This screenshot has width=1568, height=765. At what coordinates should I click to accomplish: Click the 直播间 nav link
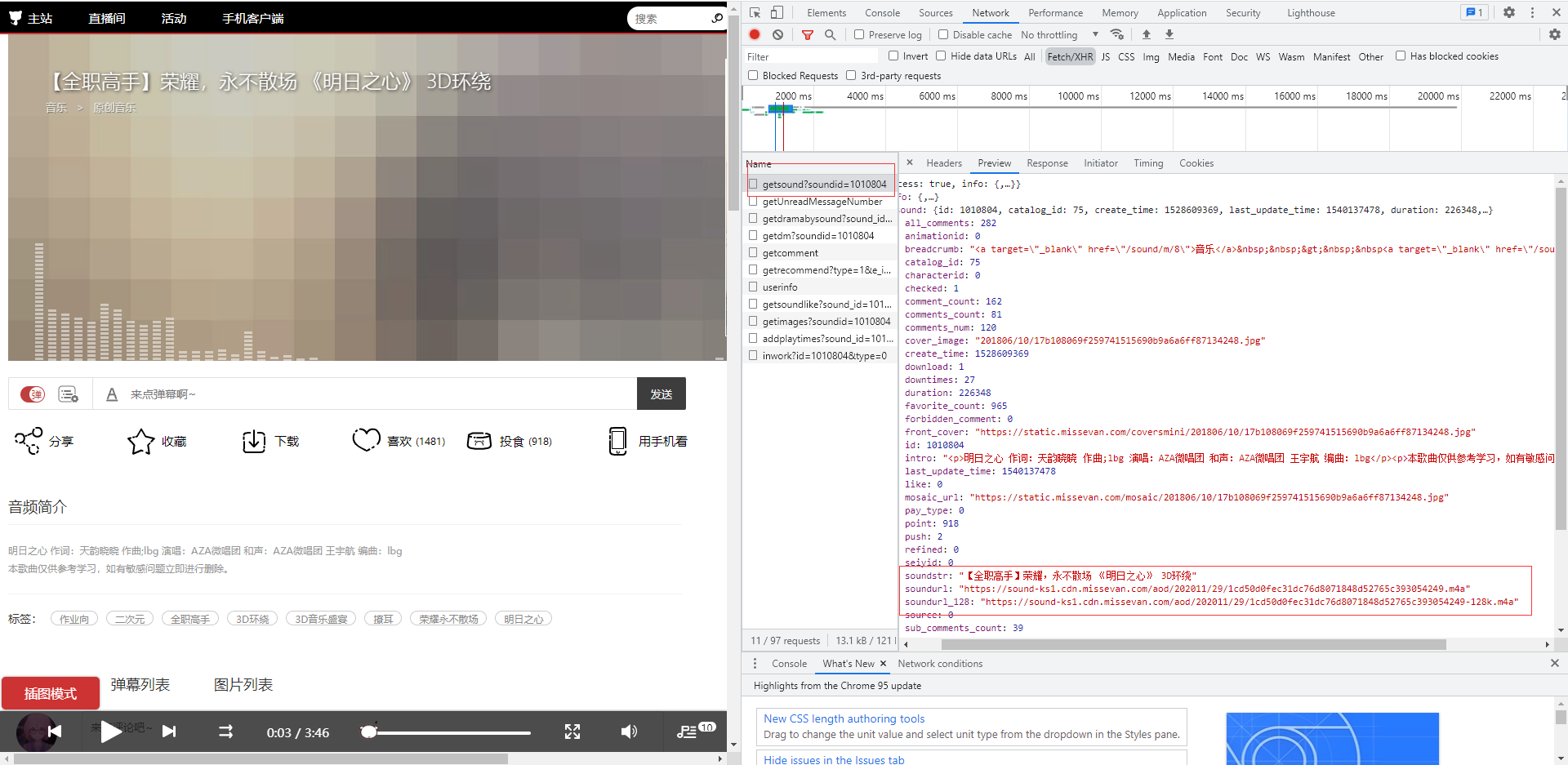click(x=107, y=18)
